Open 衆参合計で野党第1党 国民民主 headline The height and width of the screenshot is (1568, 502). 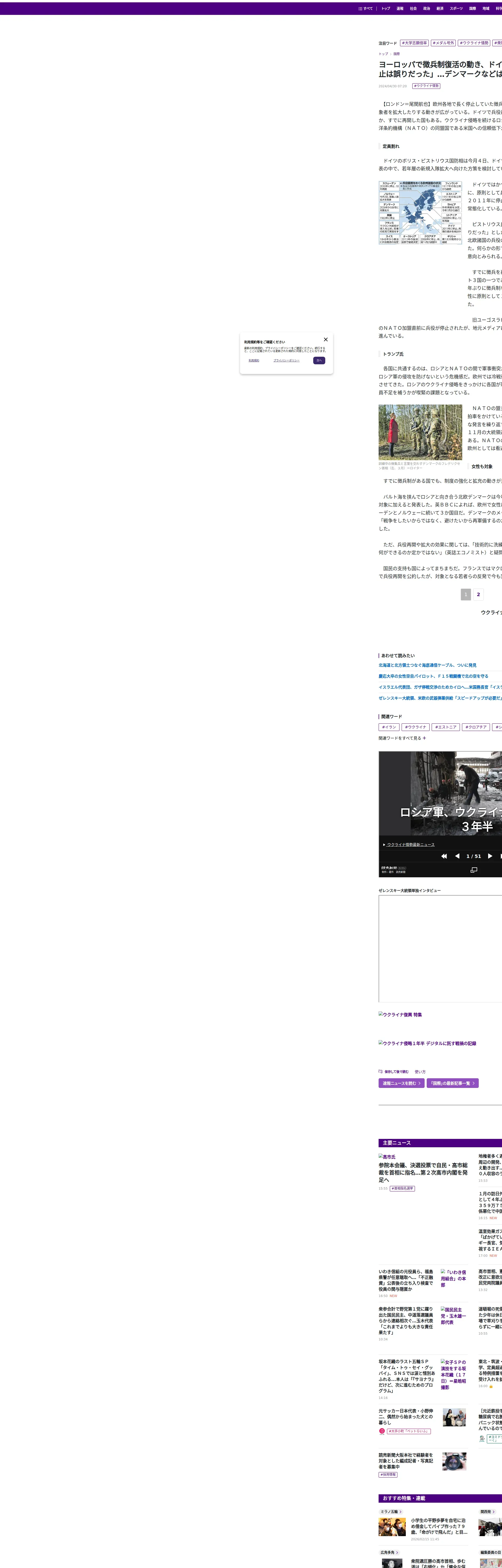[x=406, y=1321]
